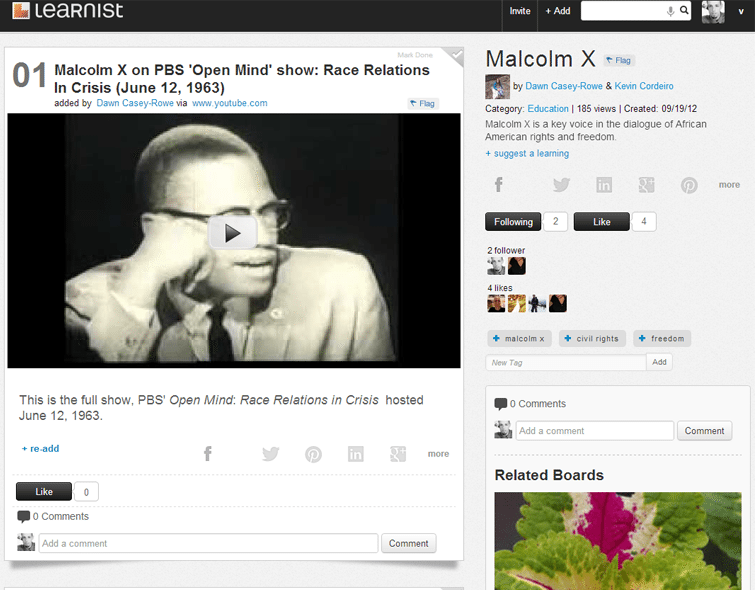The width and height of the screenshot is (755, 590).
Task: Click the Invite menu item
Action: (x=520, y=11)
